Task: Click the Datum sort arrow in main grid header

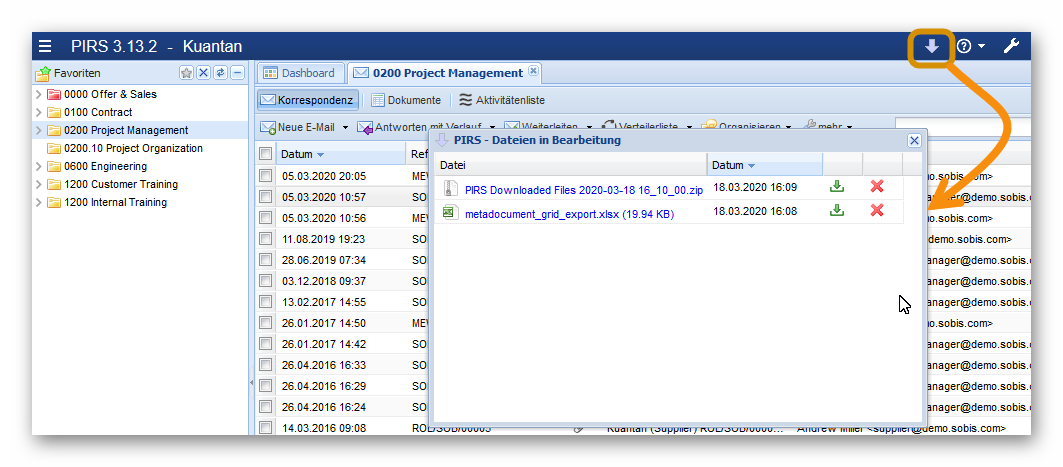Action: (321, 155)
